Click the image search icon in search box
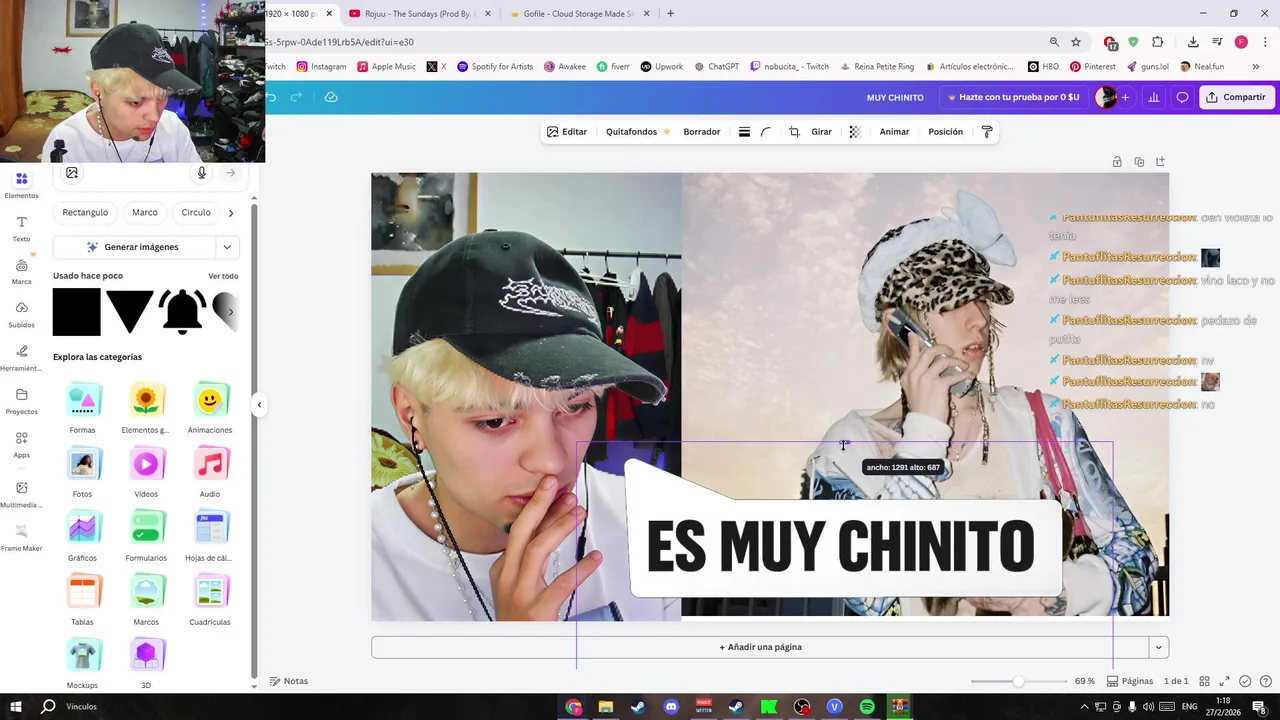The image size is (1280, 720). (x=72, y=173)
